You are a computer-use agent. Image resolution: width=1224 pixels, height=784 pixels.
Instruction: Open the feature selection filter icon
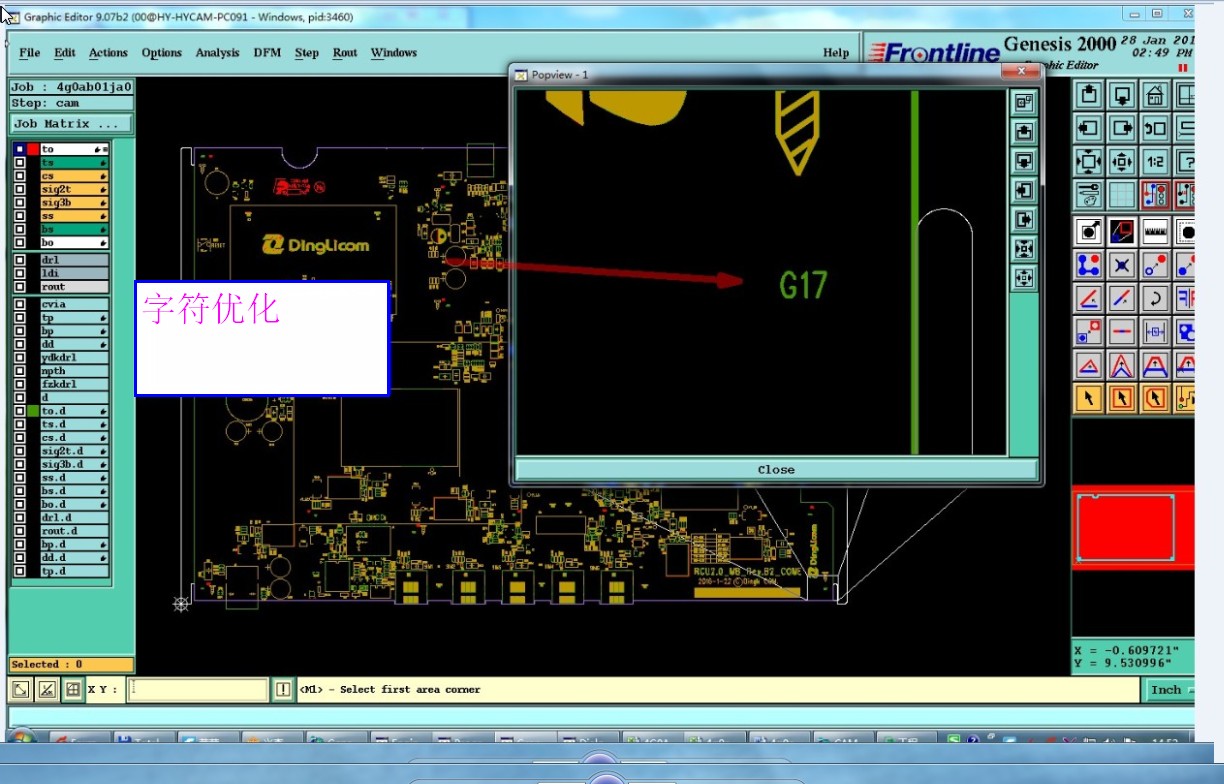coord(1088,231)
